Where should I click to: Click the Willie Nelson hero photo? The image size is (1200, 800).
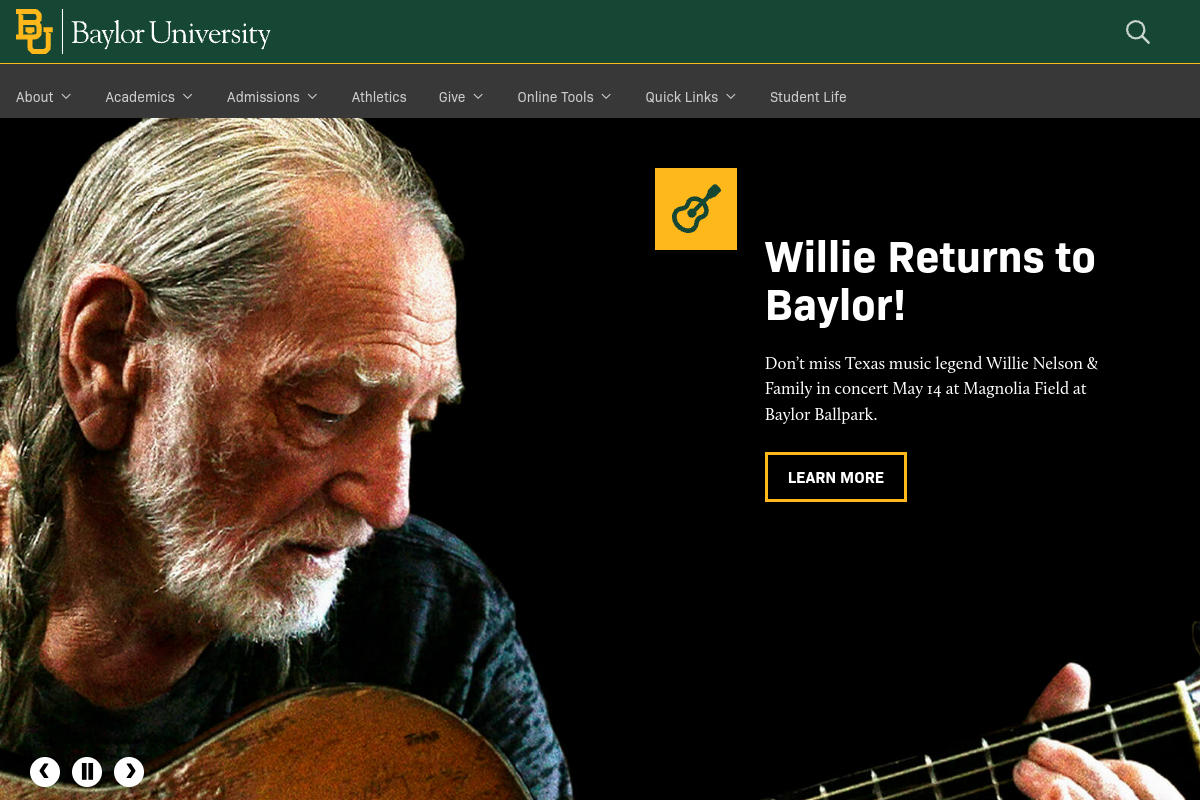point(280,450)
